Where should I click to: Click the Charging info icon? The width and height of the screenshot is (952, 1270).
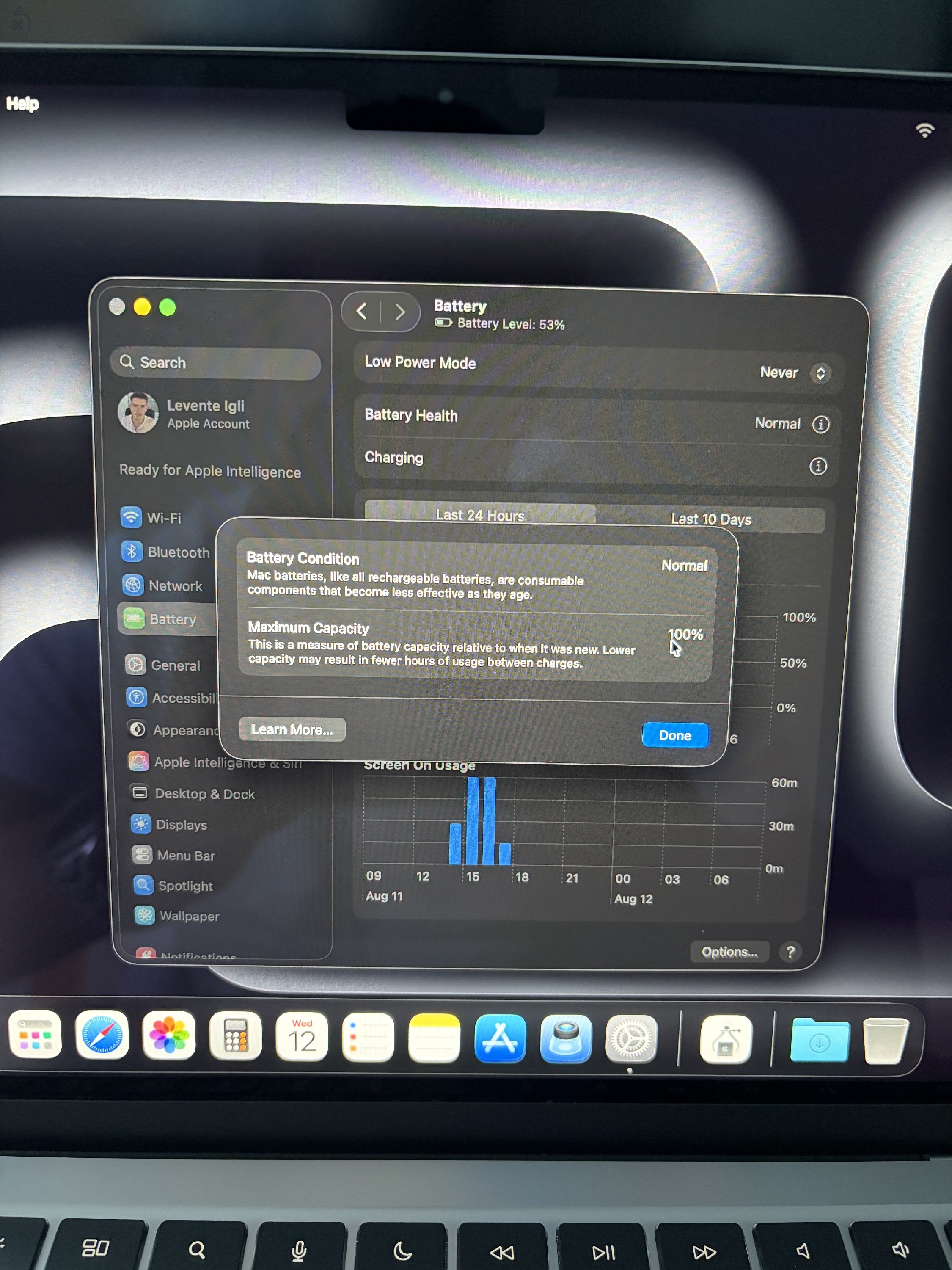[818, 466]
